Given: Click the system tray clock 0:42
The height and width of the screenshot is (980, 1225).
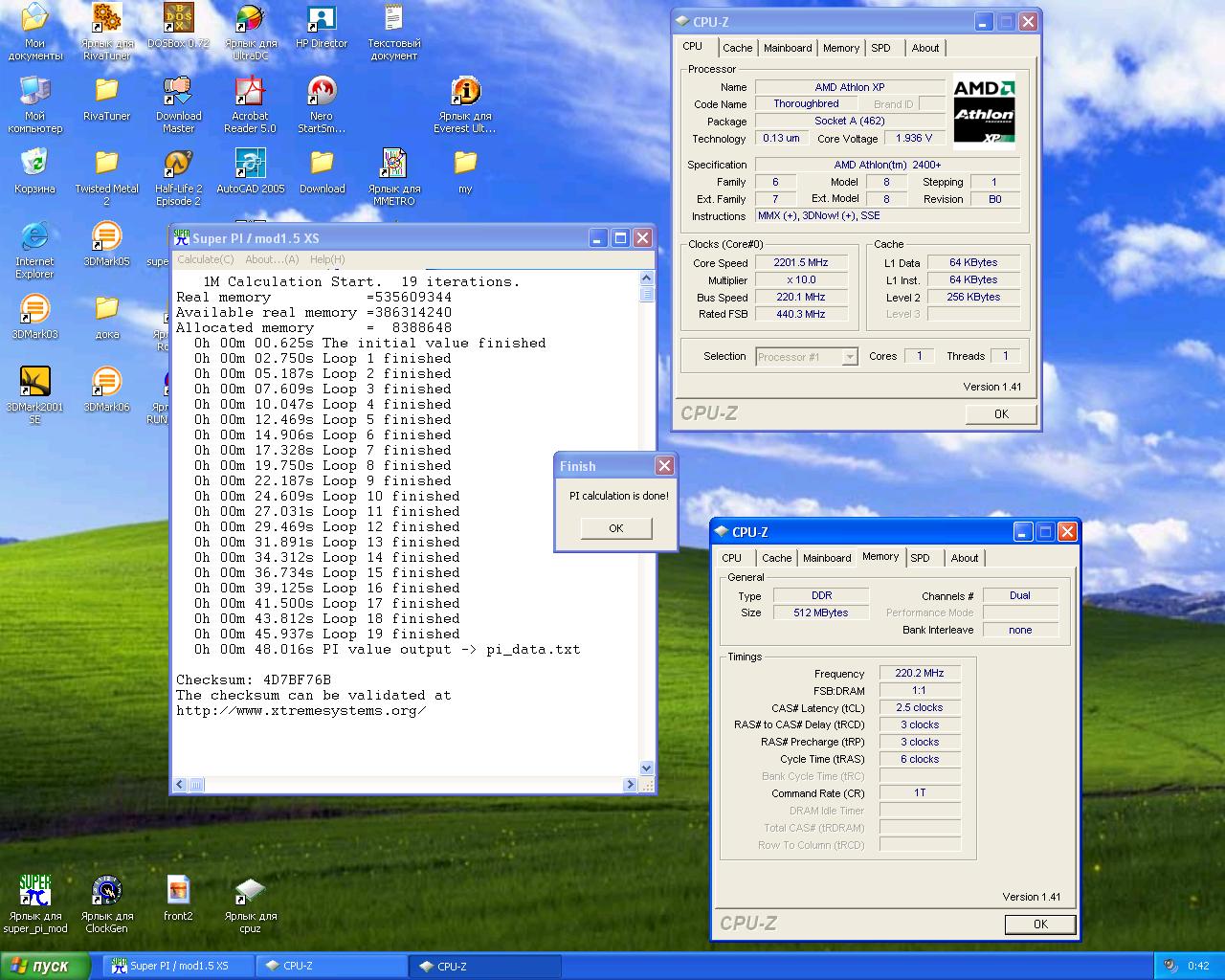Looking at the screenshot, I should click(x=1198, y=967).
